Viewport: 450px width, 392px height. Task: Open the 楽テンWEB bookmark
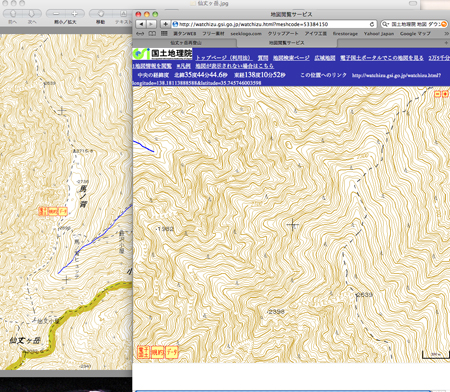click(x=184, y=34)
